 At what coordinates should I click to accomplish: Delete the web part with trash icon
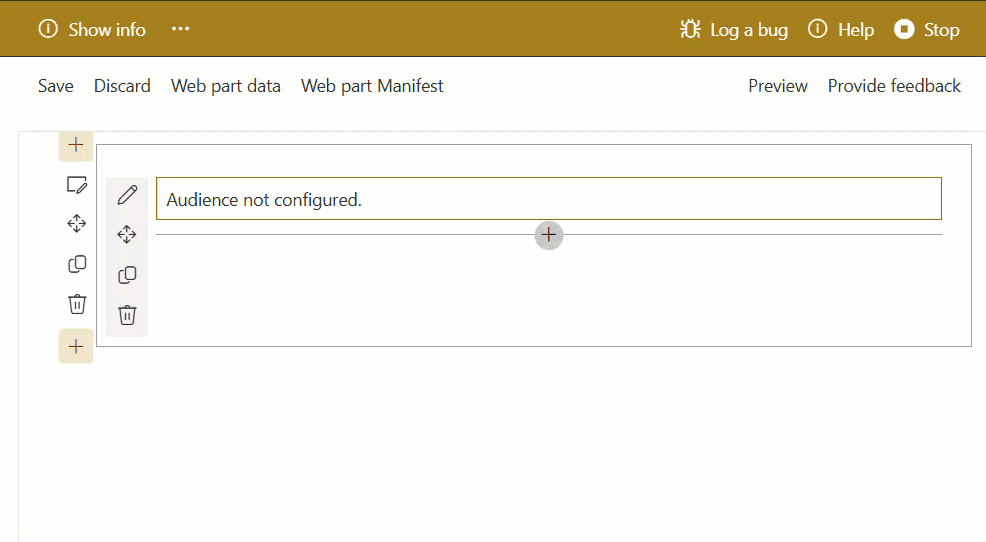pyautogui.click(x=127, y=315)
